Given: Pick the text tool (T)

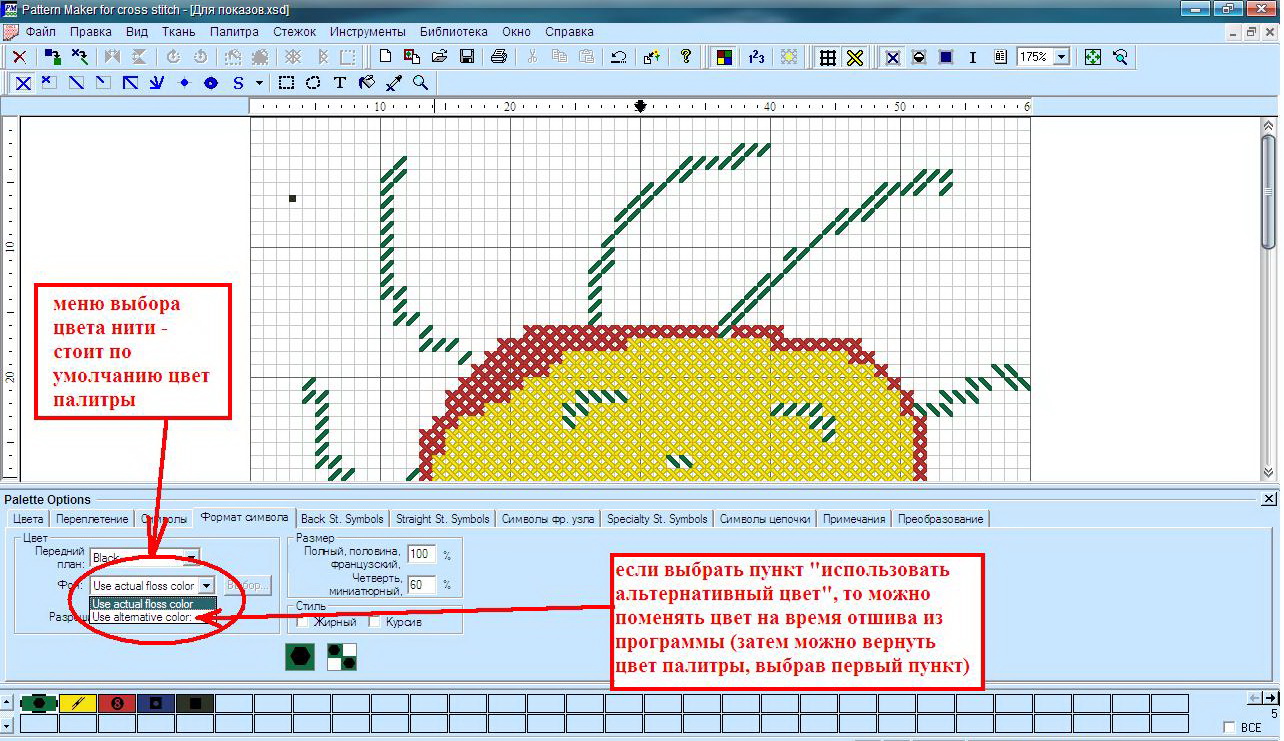Looking at the screenshot, I should [x=340, y=83].
